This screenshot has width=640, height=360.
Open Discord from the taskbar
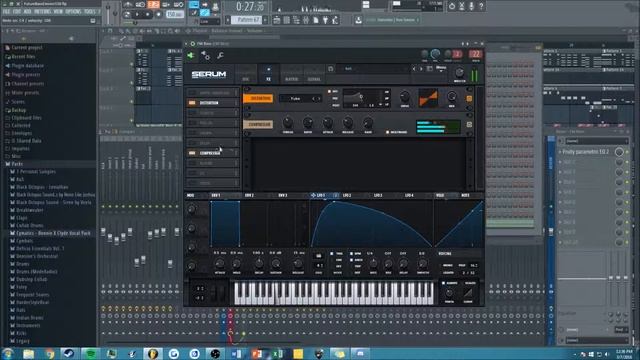pyautogui.click(x=360, y=353)
